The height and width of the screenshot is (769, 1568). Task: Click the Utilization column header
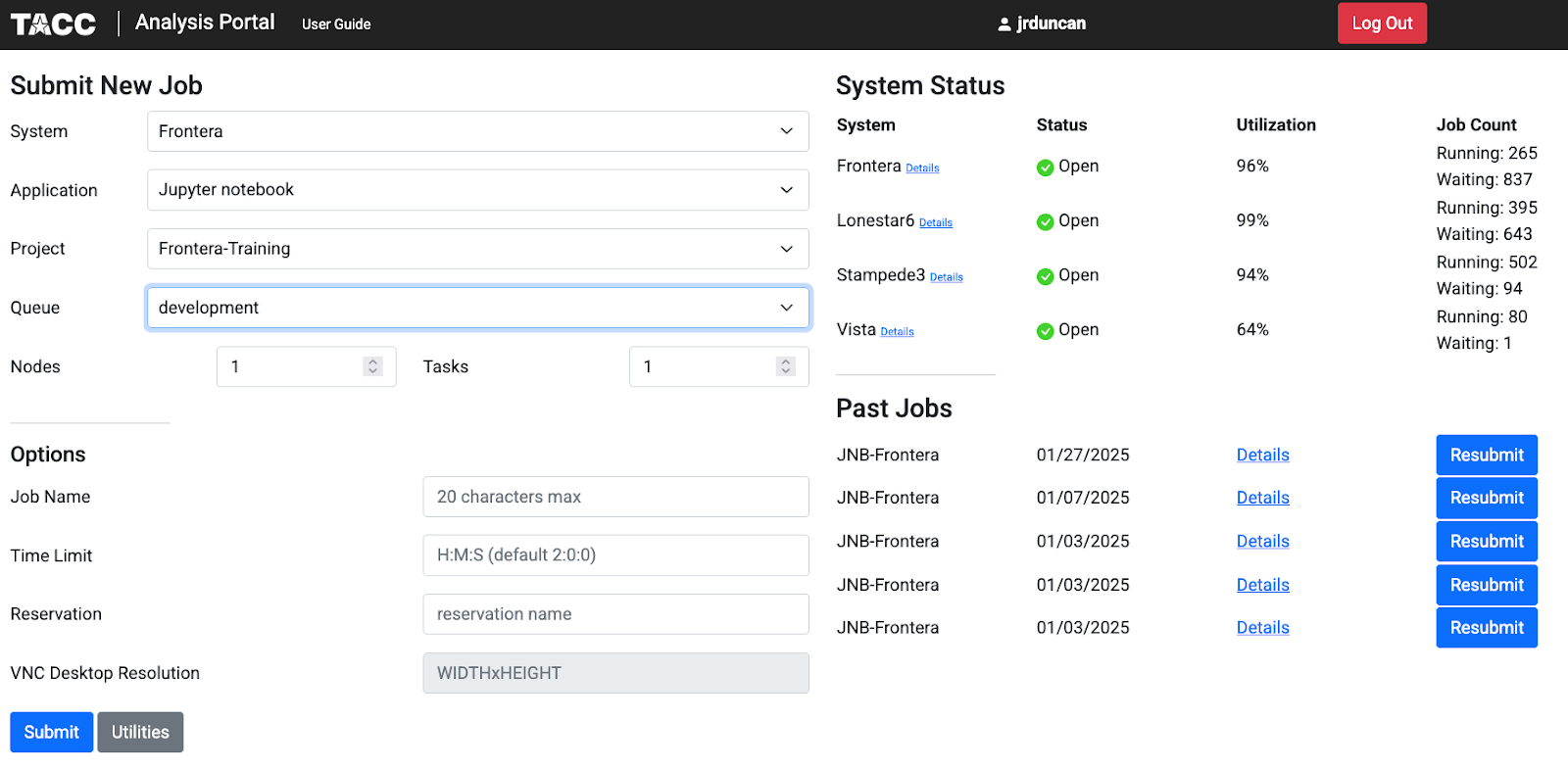coord(1276,125)
